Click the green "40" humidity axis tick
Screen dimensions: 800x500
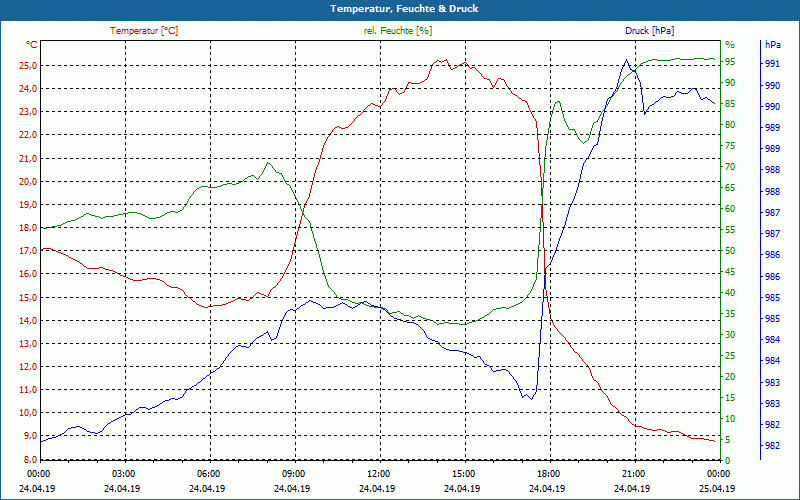(x=730, y=293)
